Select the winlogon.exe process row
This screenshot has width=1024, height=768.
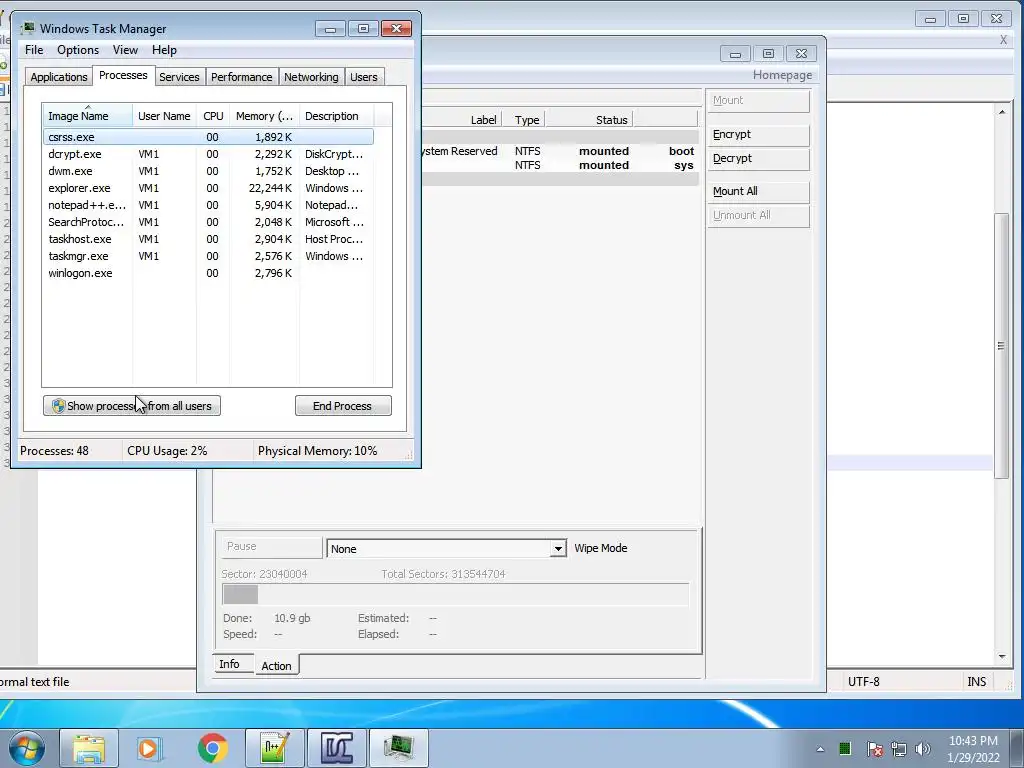pyautogui.click(x=208, y=273)
